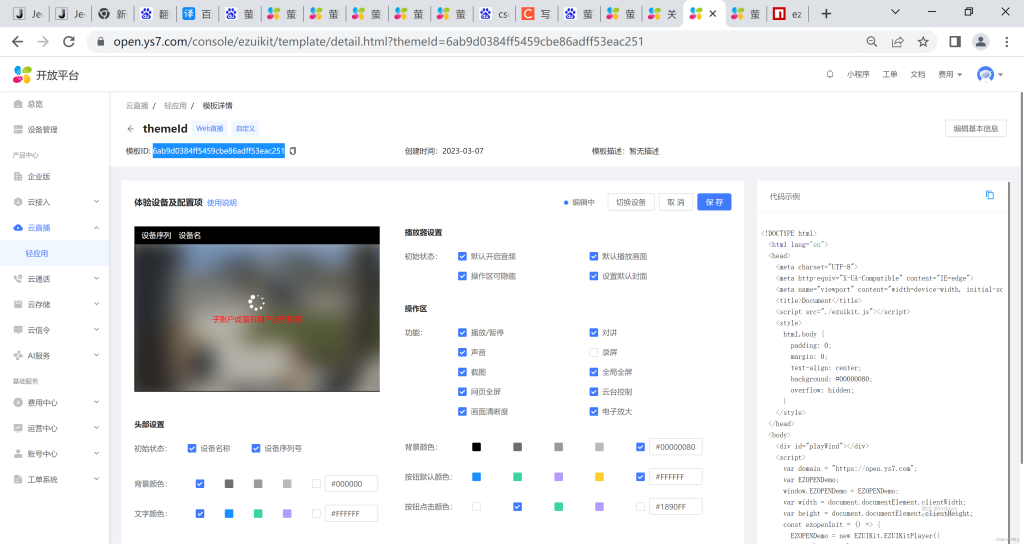Open 文档 in the top header
This screenshot has width=1024, height=544.
pos(918,74)
